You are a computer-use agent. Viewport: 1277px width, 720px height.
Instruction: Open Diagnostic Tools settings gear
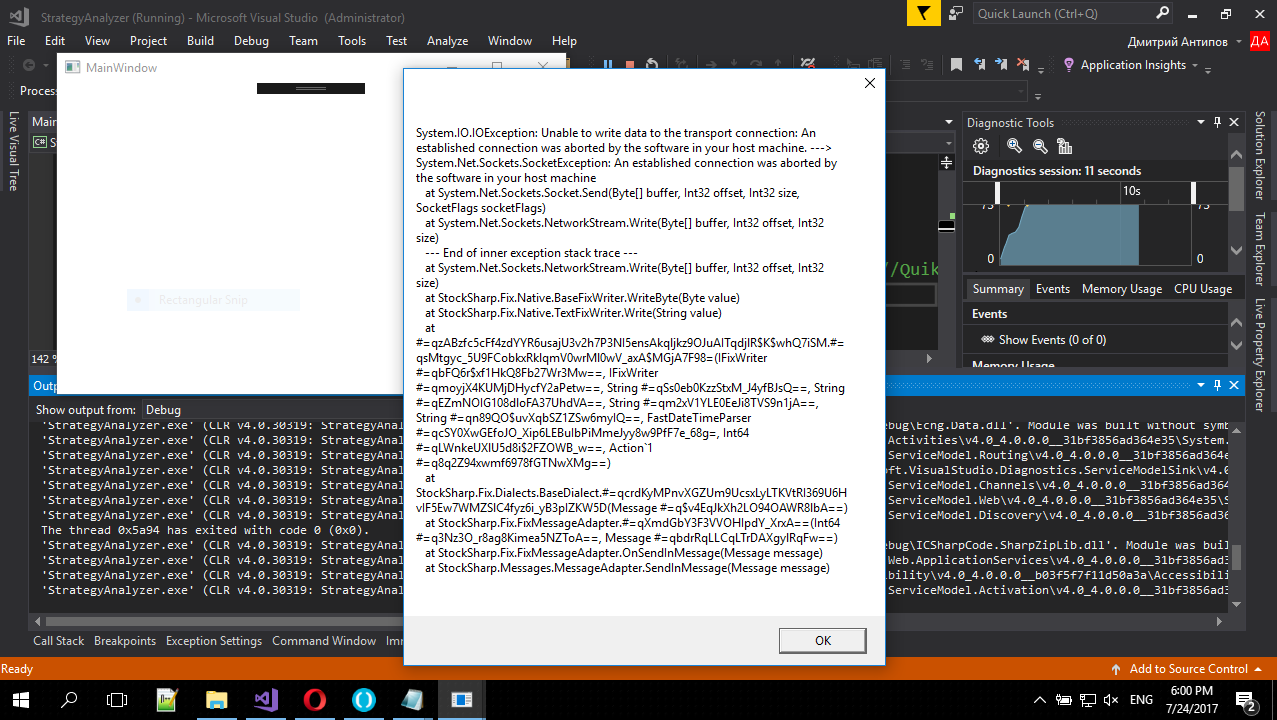coord(981,146)
